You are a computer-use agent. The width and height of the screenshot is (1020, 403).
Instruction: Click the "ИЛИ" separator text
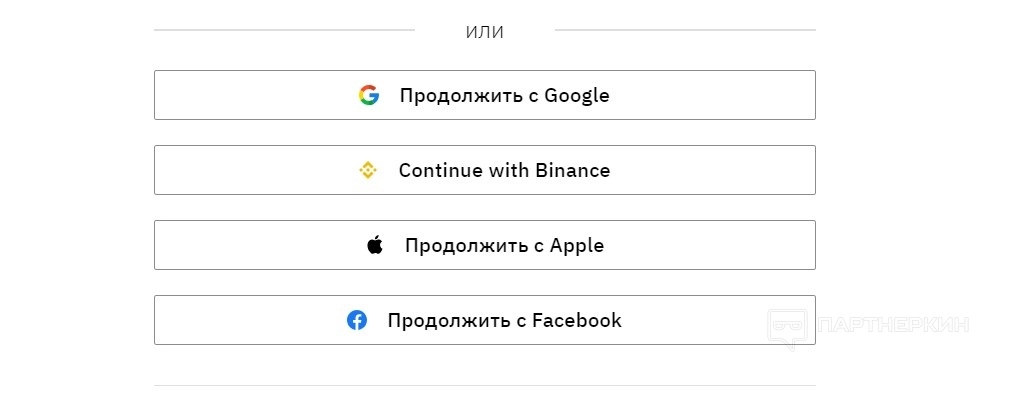pos(485,32)
